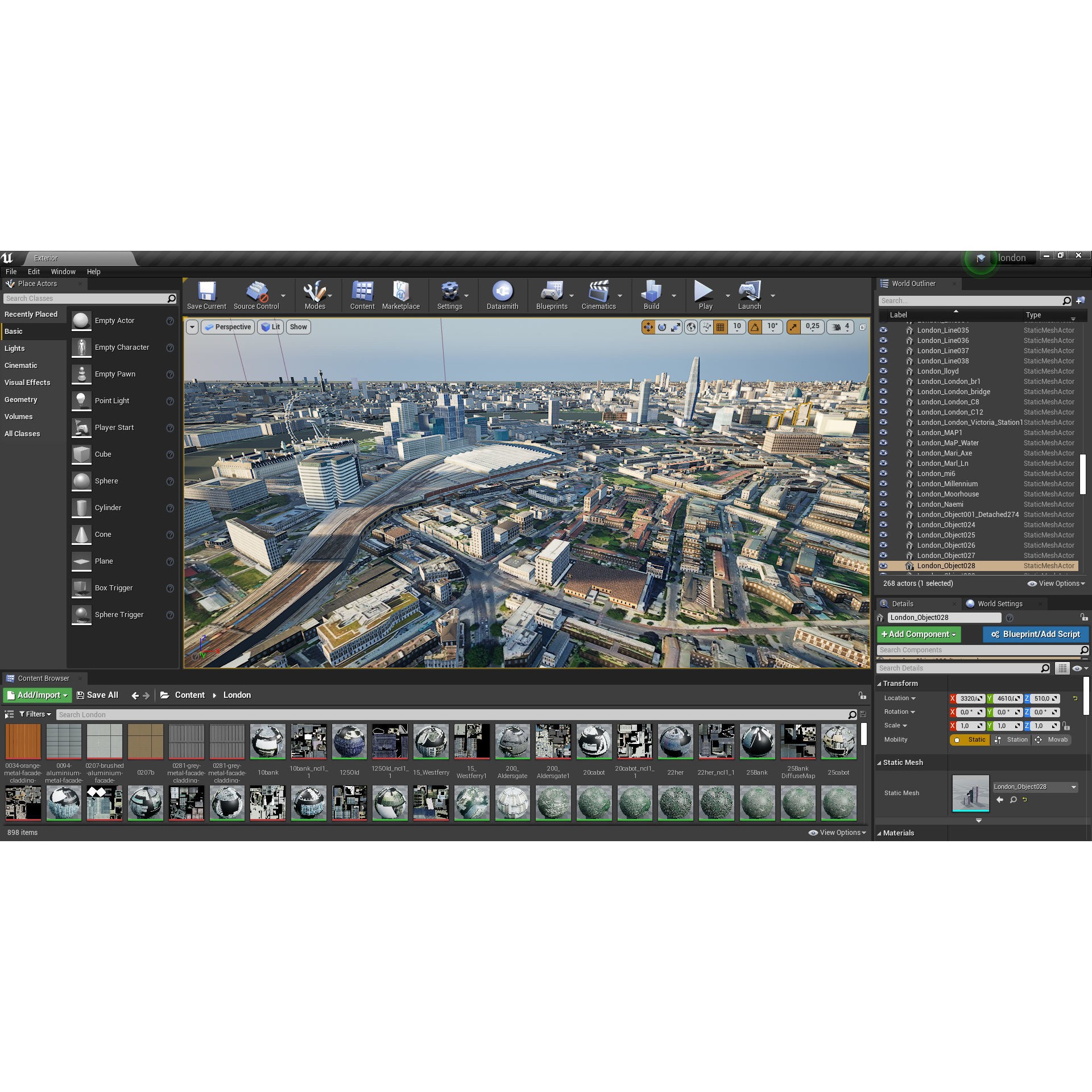Open View Options in the World Outliner
The width and height of the screenshot is (1092, 1092).
(1056, 583)
